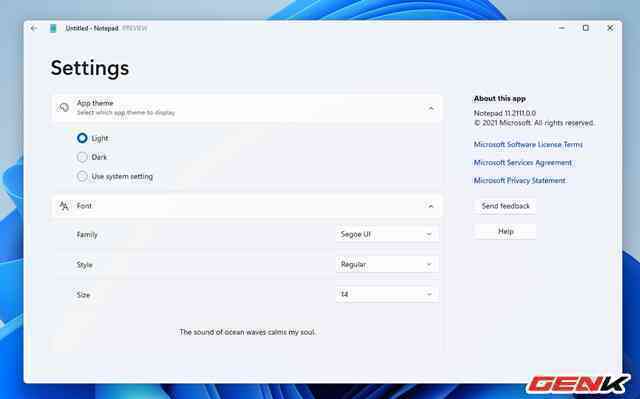The image size is (640, 399).
Task: Click the Untitled - Notepad window title
Action: point(92,29)
